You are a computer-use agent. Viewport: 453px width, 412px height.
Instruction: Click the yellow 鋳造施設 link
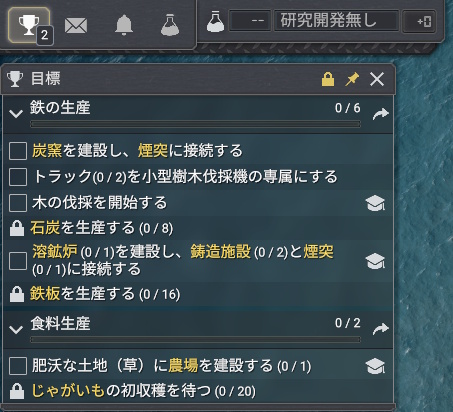click(x=220, y=252)
